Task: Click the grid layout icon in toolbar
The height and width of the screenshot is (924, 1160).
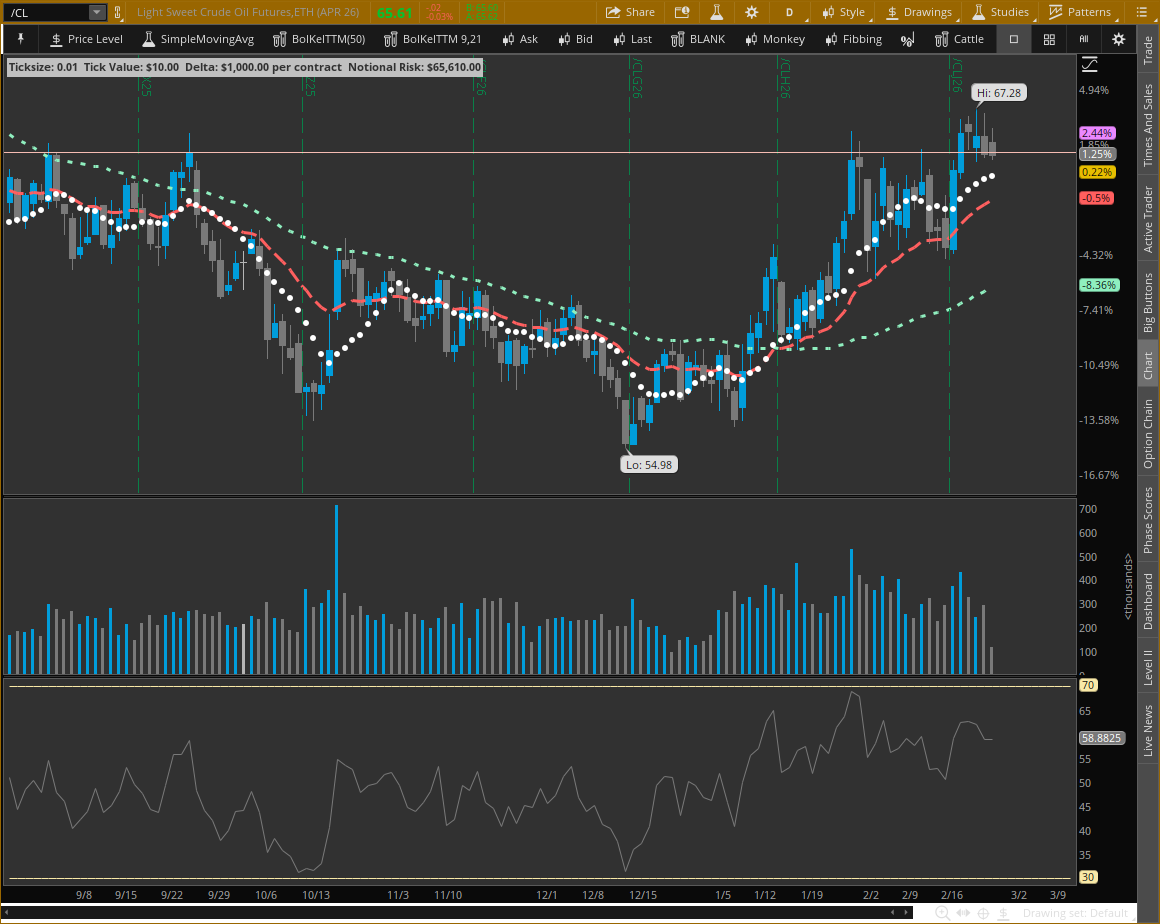Action: pos(1048,39)
